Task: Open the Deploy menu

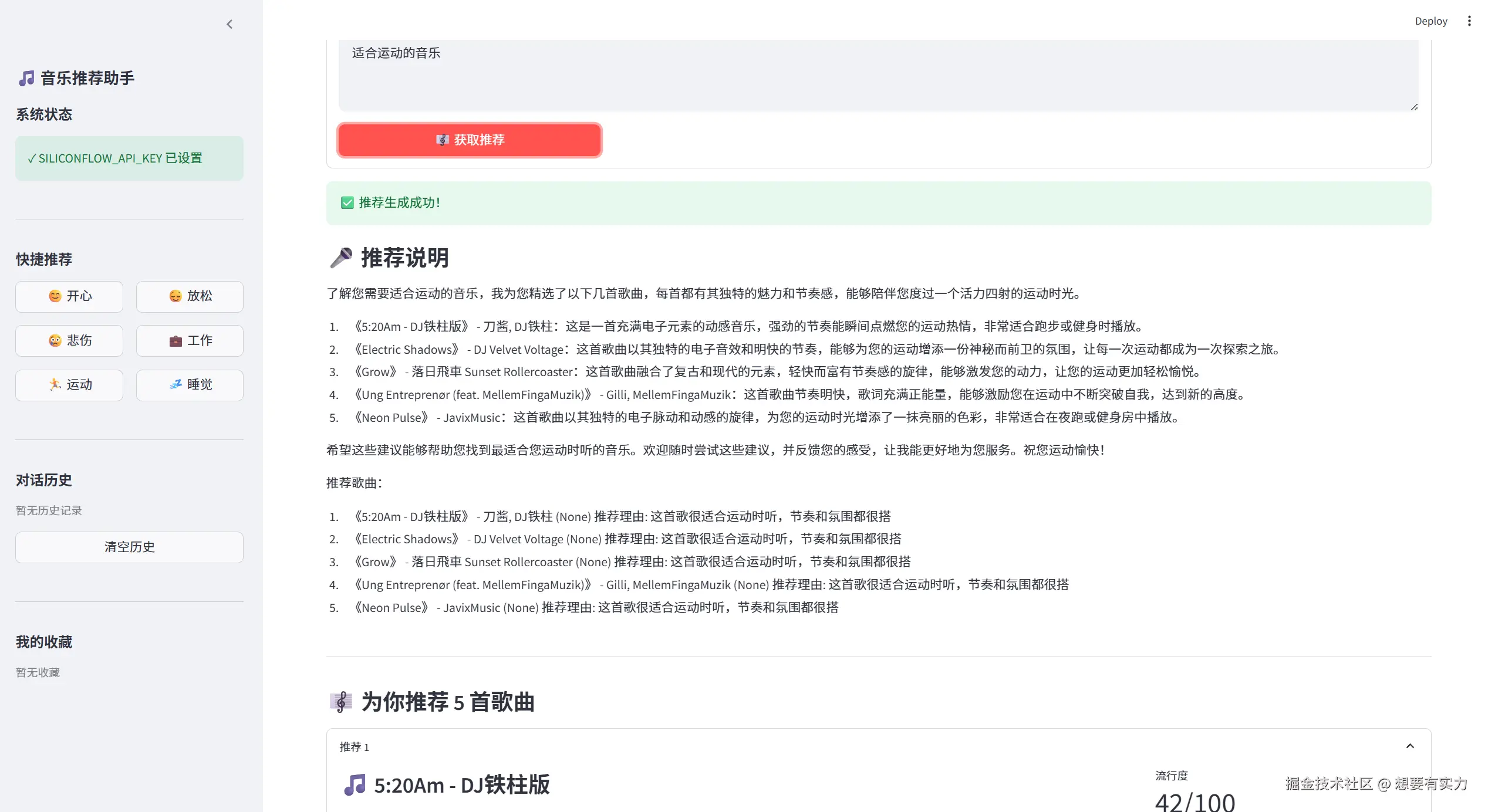Action: (x=1430, y=21)
